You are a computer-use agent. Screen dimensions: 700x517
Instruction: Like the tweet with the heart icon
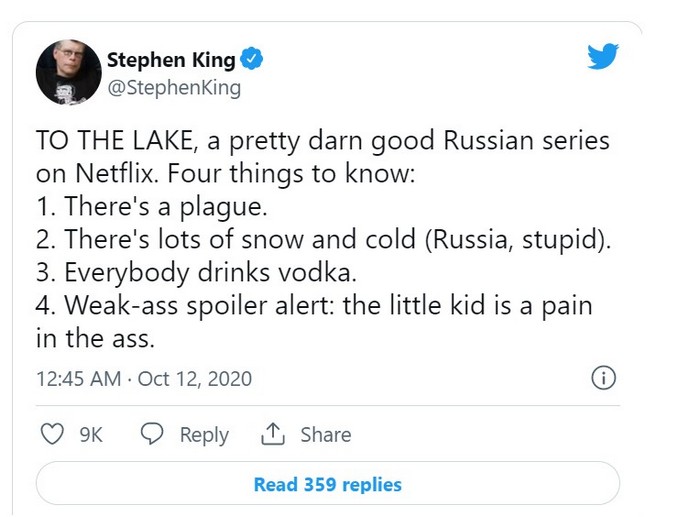[51, 434]
